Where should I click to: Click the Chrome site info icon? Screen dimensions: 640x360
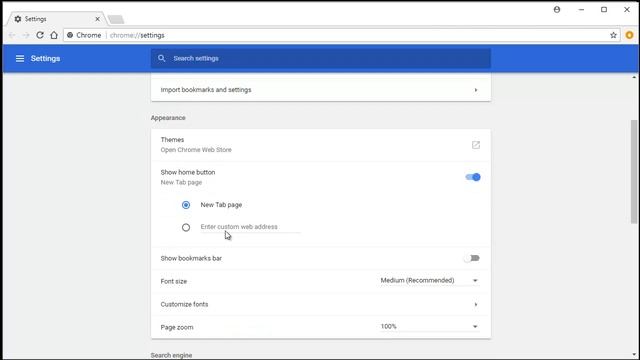[70, 35]
